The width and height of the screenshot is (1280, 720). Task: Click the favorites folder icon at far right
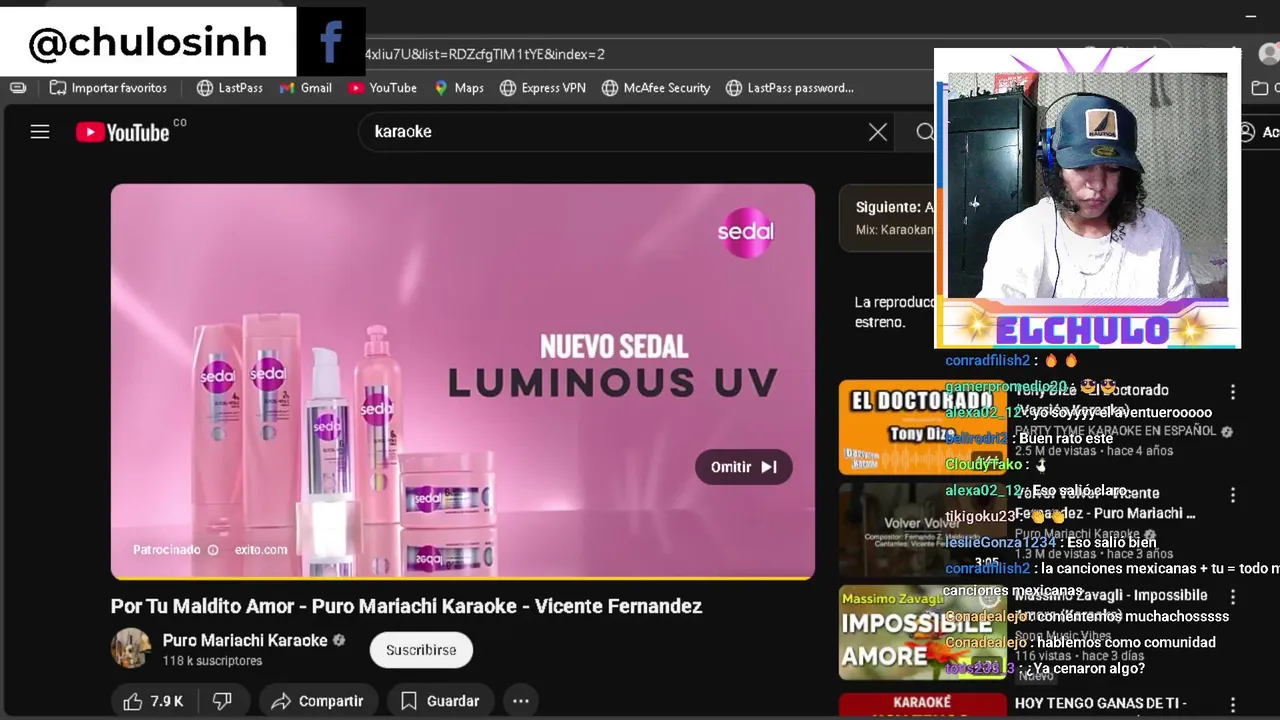[1260, 88]
